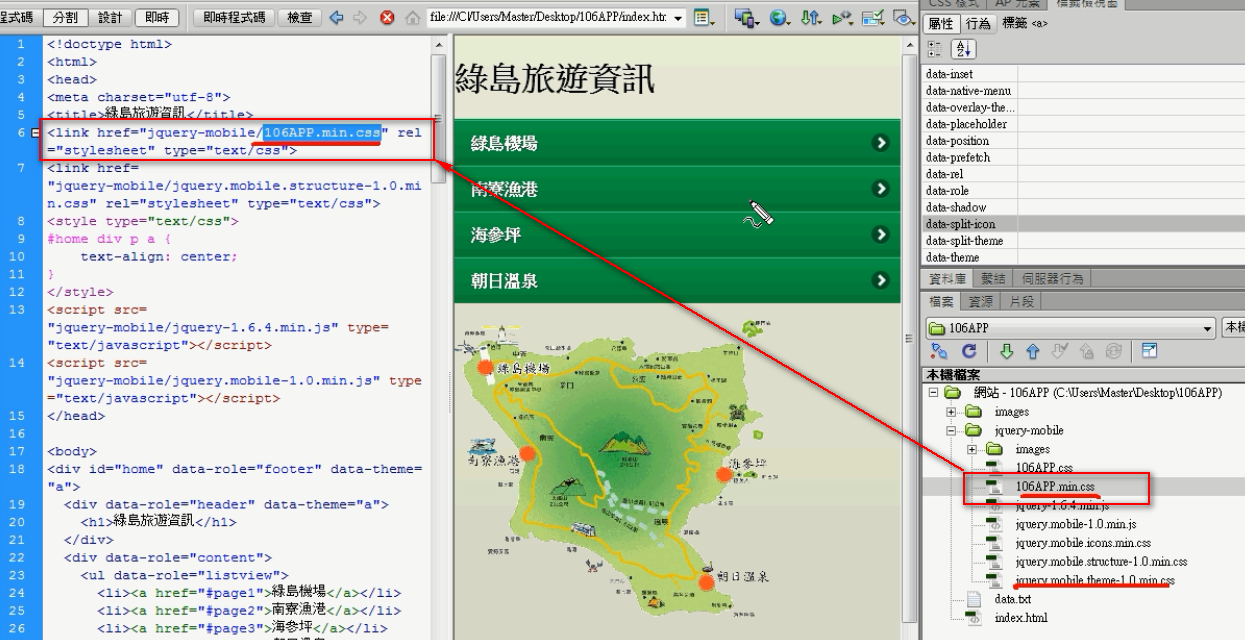The image size is (1245, 640).
Task: Open 朝日溫泉 list item in preview
Action: pyautogui.click(x=677, y=281)
